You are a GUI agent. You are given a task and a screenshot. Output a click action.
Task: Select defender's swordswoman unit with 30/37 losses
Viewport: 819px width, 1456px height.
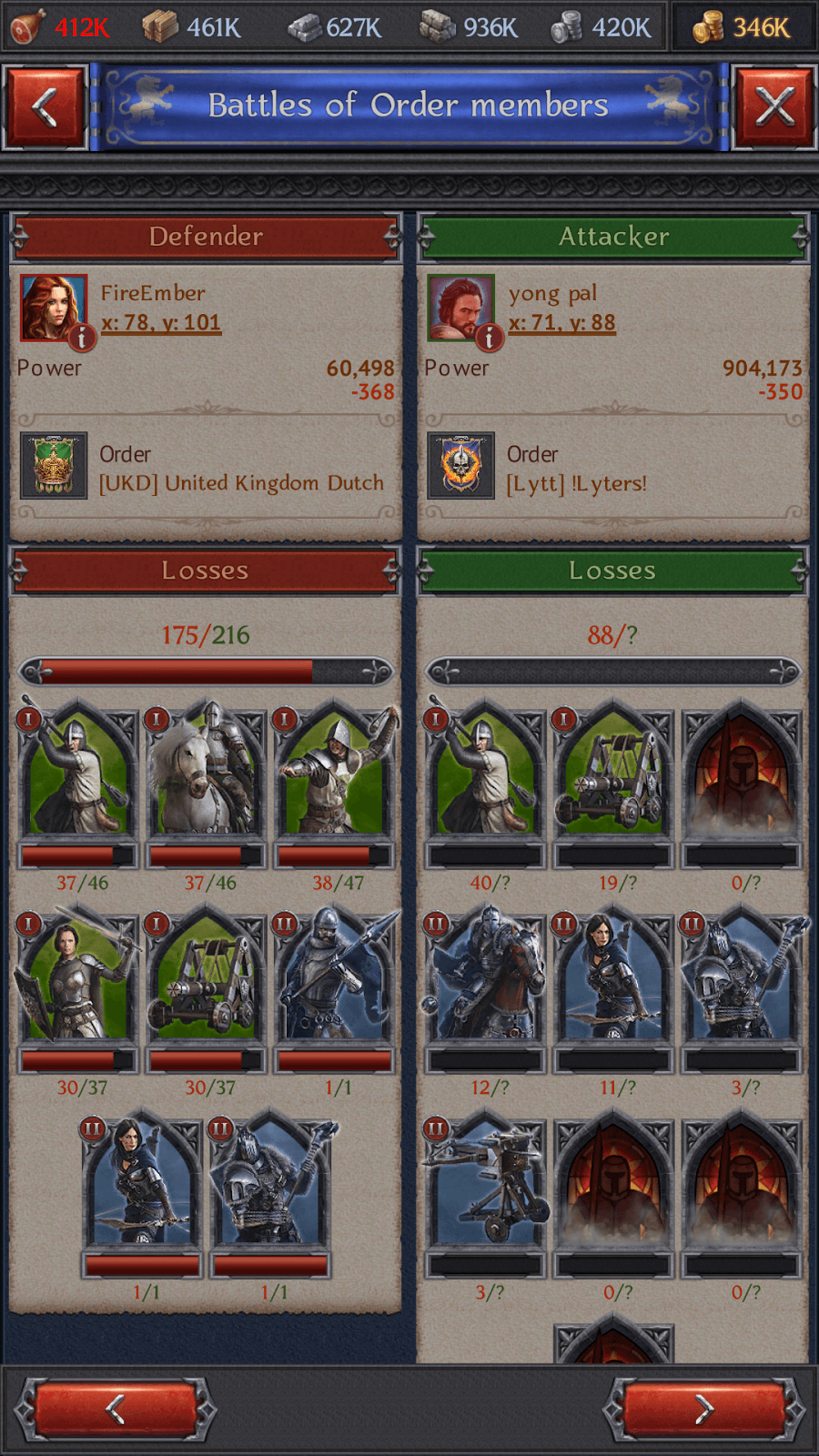[x=79, y=976]
